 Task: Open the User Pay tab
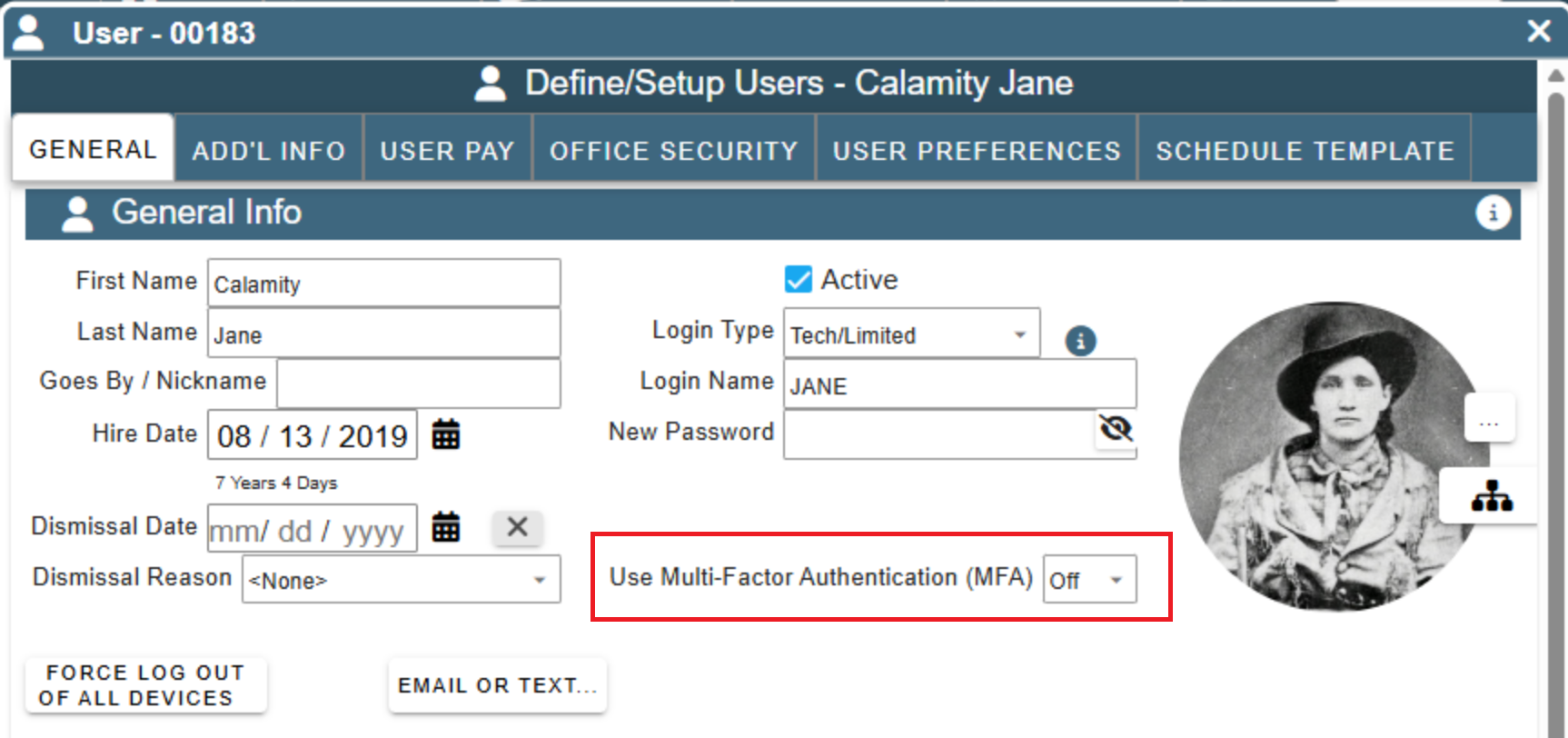pyautogui.click(x=447, y=151)
